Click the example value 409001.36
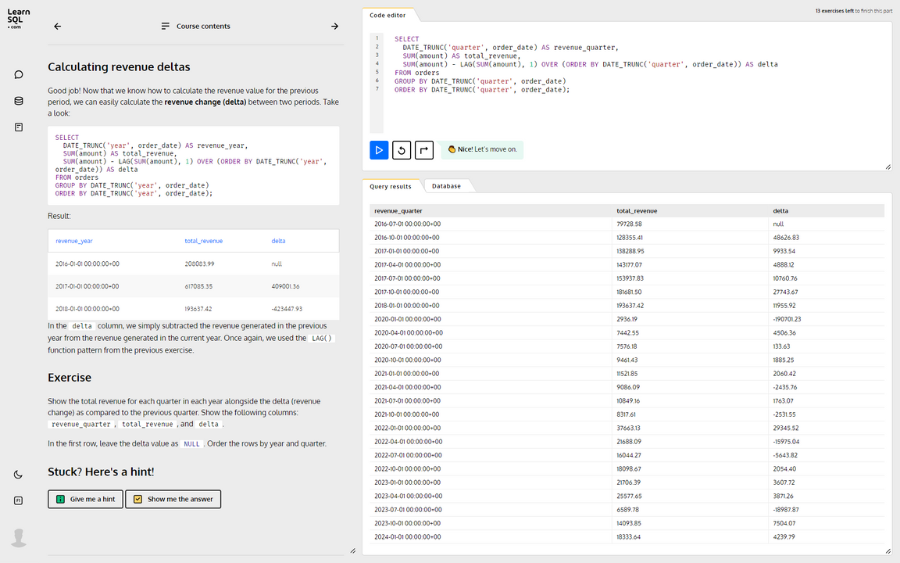The width and height of the screenshot is (900, 563). point(285,286)
